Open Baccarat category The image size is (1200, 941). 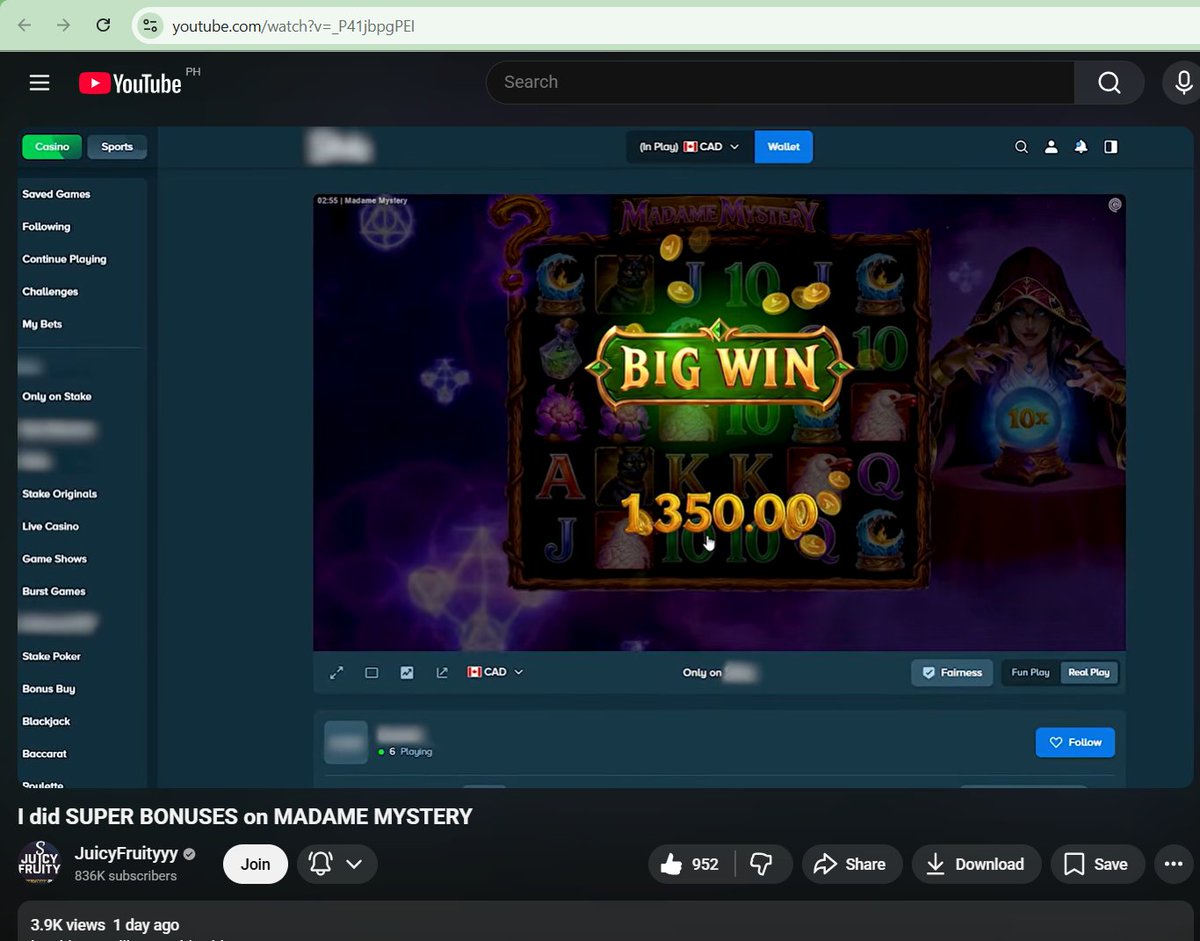click(46, 754)
